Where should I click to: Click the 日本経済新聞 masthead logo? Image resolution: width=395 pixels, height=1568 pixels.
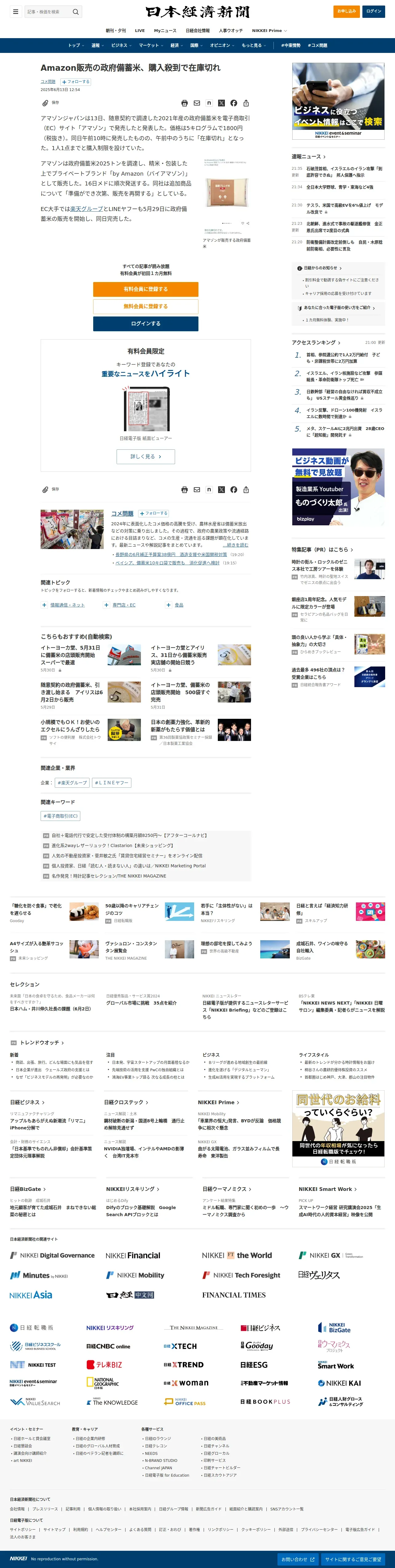[x=197, y=12]
